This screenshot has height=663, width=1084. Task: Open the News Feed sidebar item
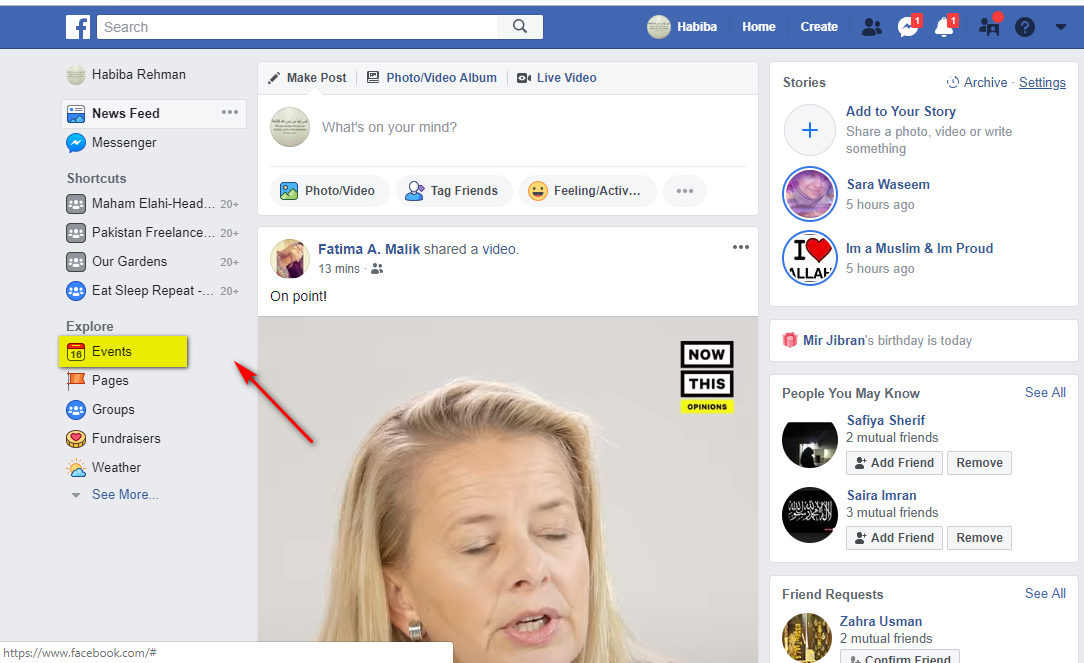(153, 113)
